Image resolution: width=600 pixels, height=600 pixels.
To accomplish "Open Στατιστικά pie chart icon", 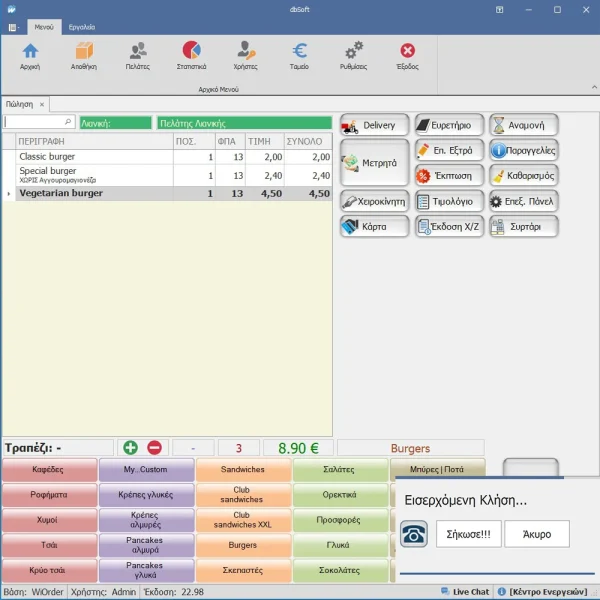I will click(x=191, y=52).
